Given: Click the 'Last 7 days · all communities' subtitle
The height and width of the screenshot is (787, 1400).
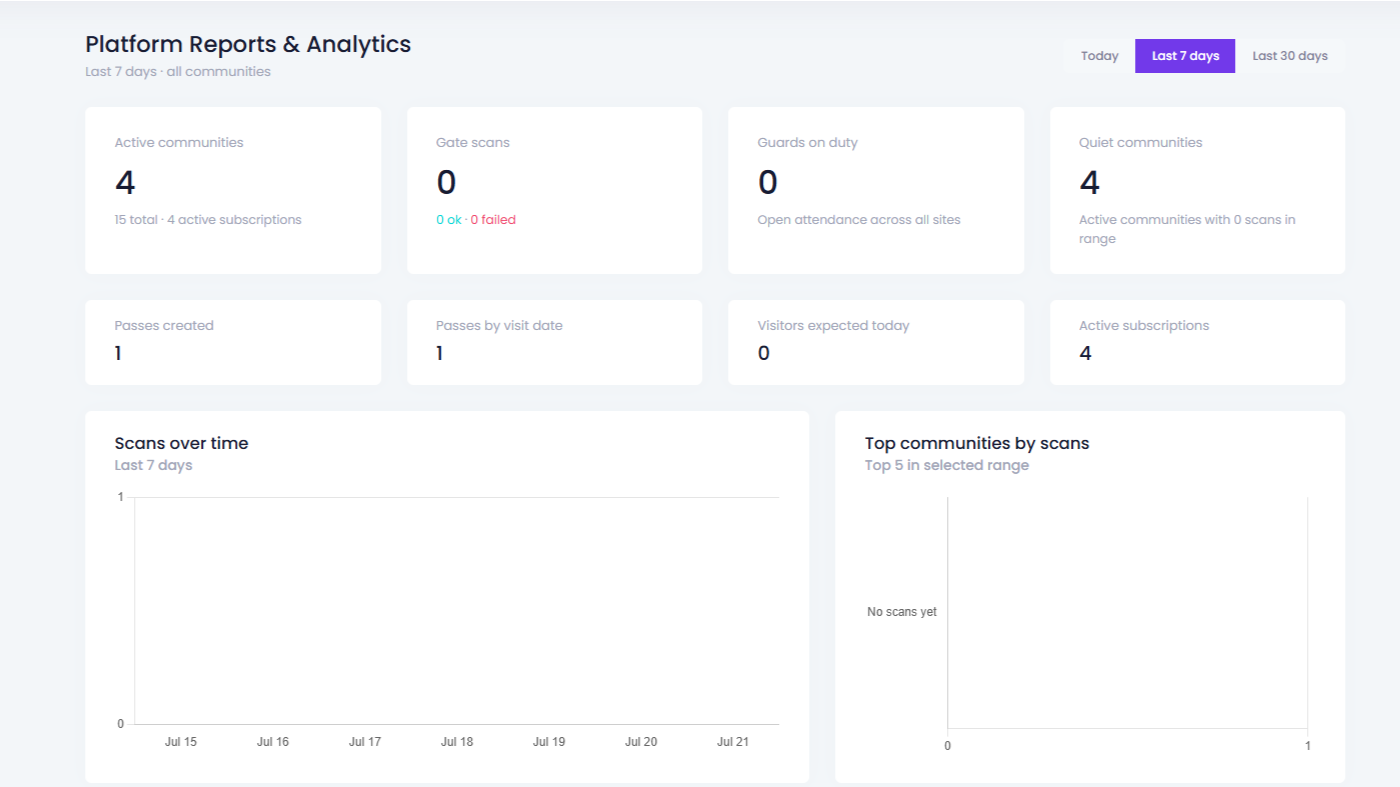Looking at the screenshot, I should (x=178, y=72).
